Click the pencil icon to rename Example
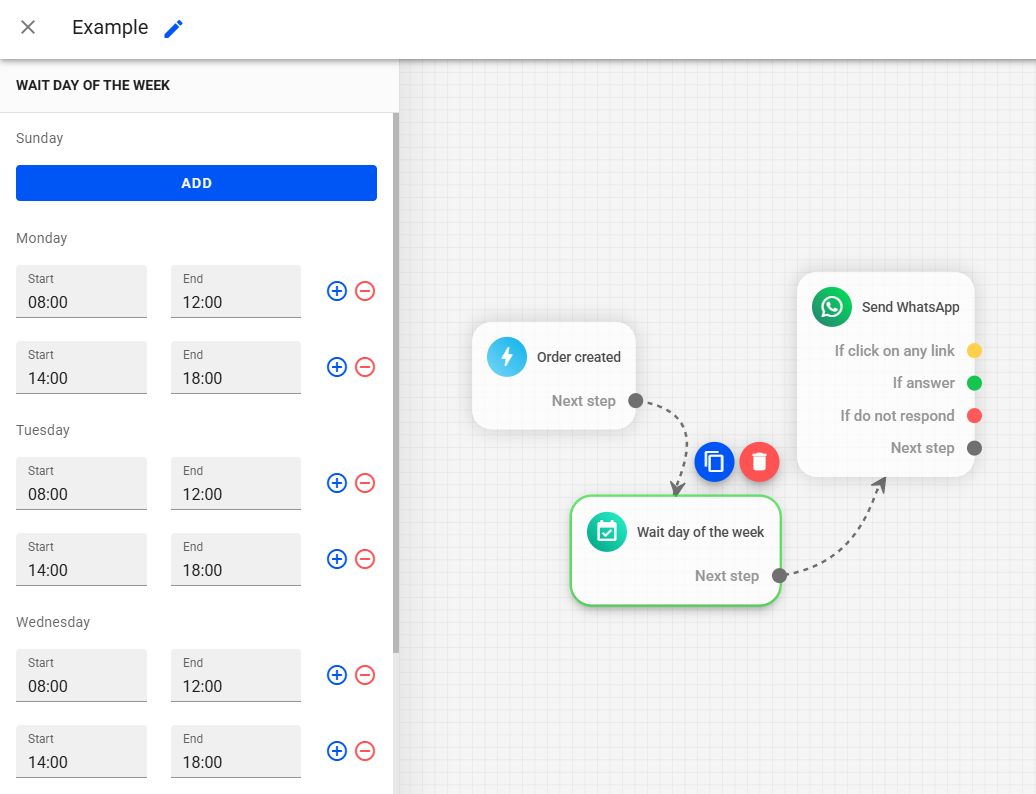The height and width of the screenshot is (794, 1036). (174, 29)
